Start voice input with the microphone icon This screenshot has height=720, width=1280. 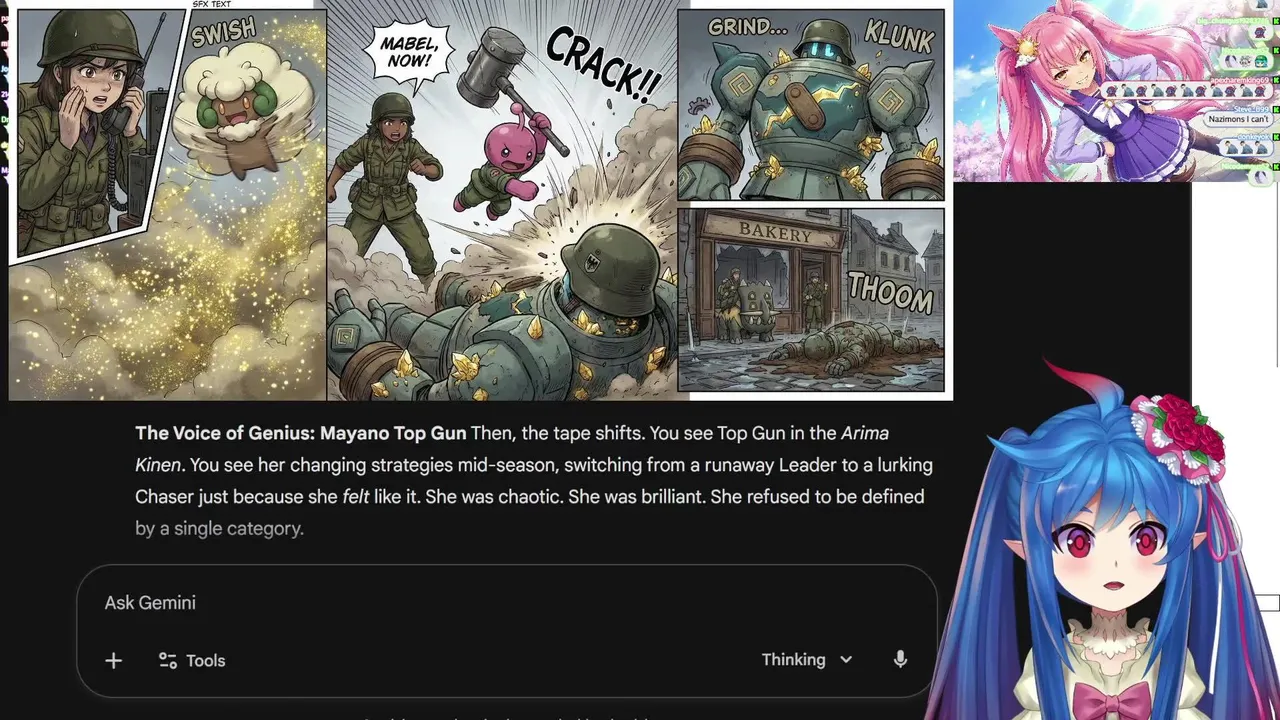(x=900, y=659)
